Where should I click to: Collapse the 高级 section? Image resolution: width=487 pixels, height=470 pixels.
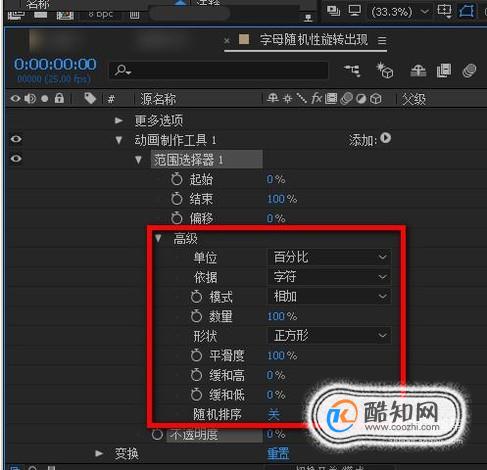(158, 238)
